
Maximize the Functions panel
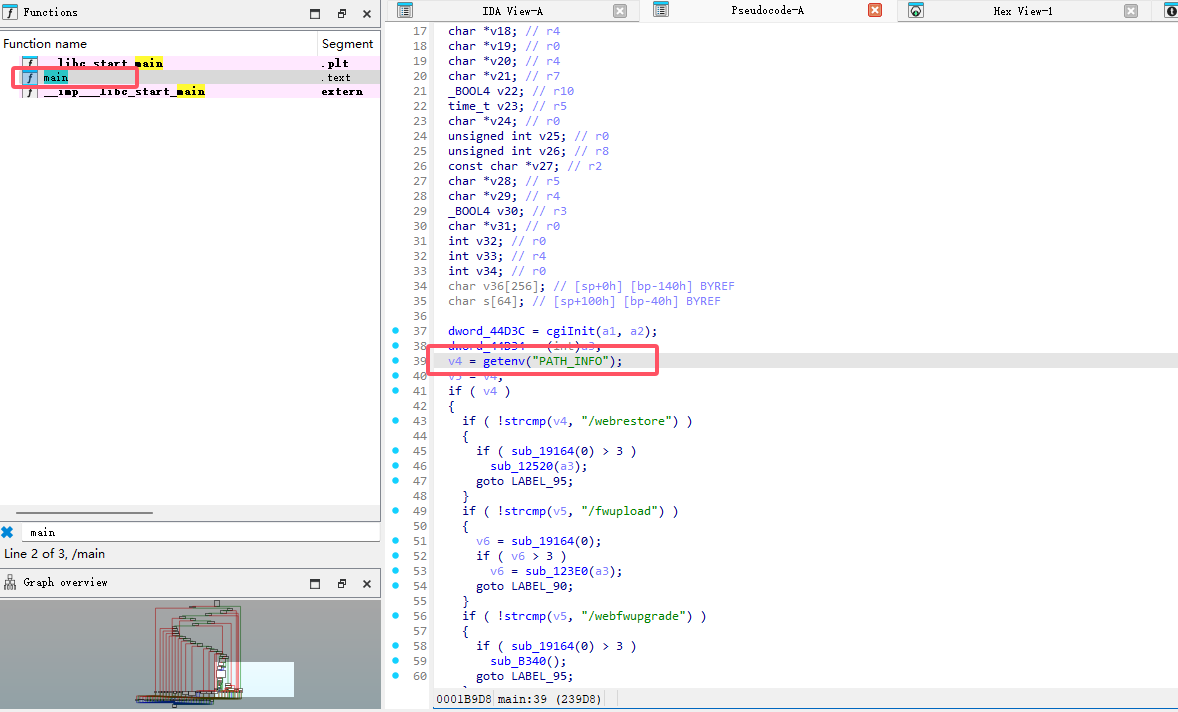click(x=315, y=14)
